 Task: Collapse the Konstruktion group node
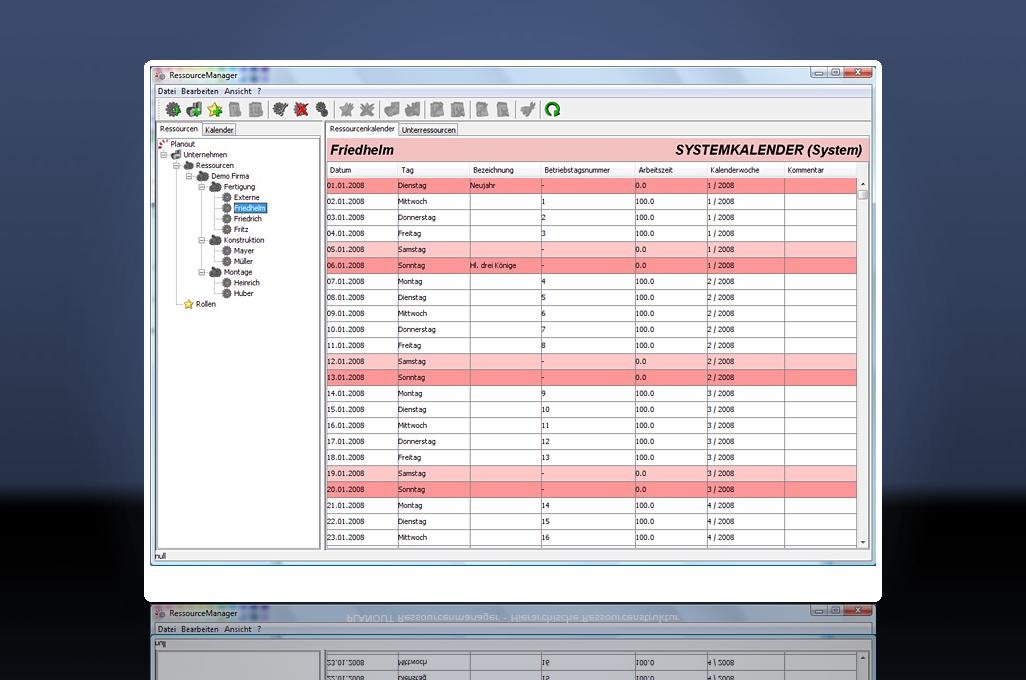point(202,240)
